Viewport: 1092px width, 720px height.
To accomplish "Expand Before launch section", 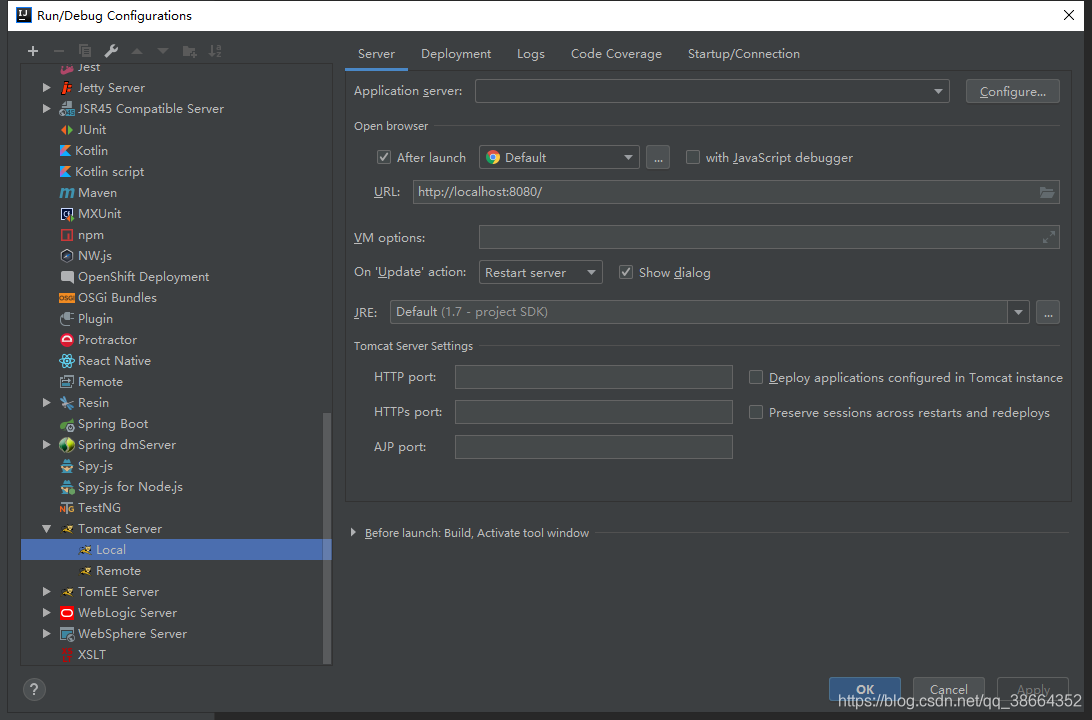I will (x=353, y=533).
